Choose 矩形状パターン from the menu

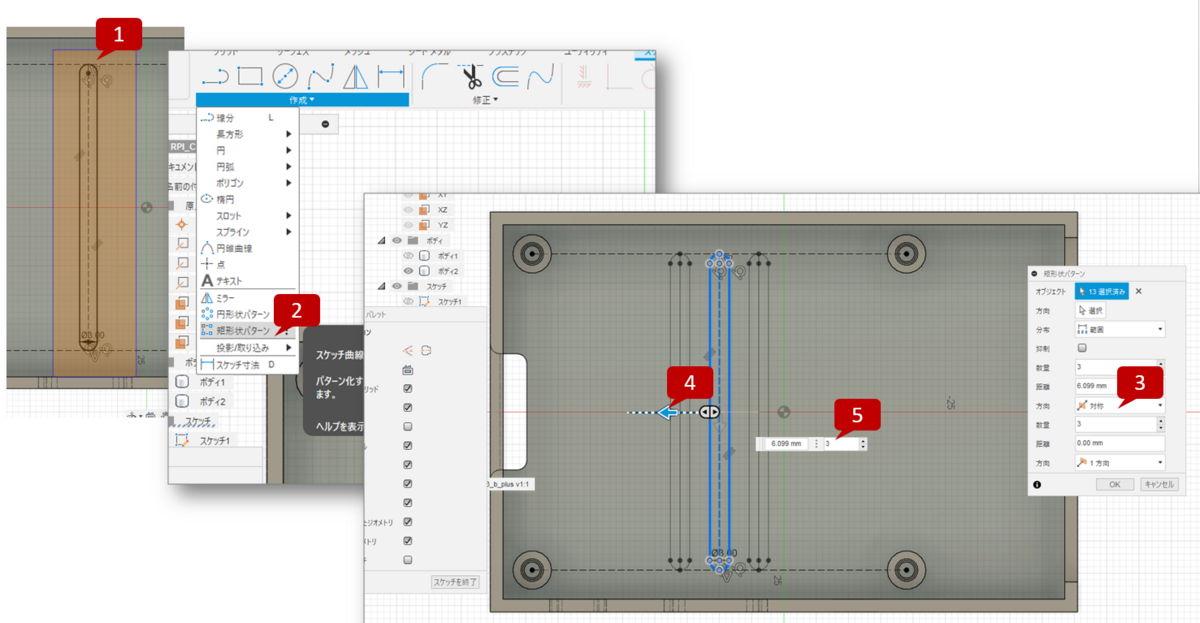tap(247, 330)
